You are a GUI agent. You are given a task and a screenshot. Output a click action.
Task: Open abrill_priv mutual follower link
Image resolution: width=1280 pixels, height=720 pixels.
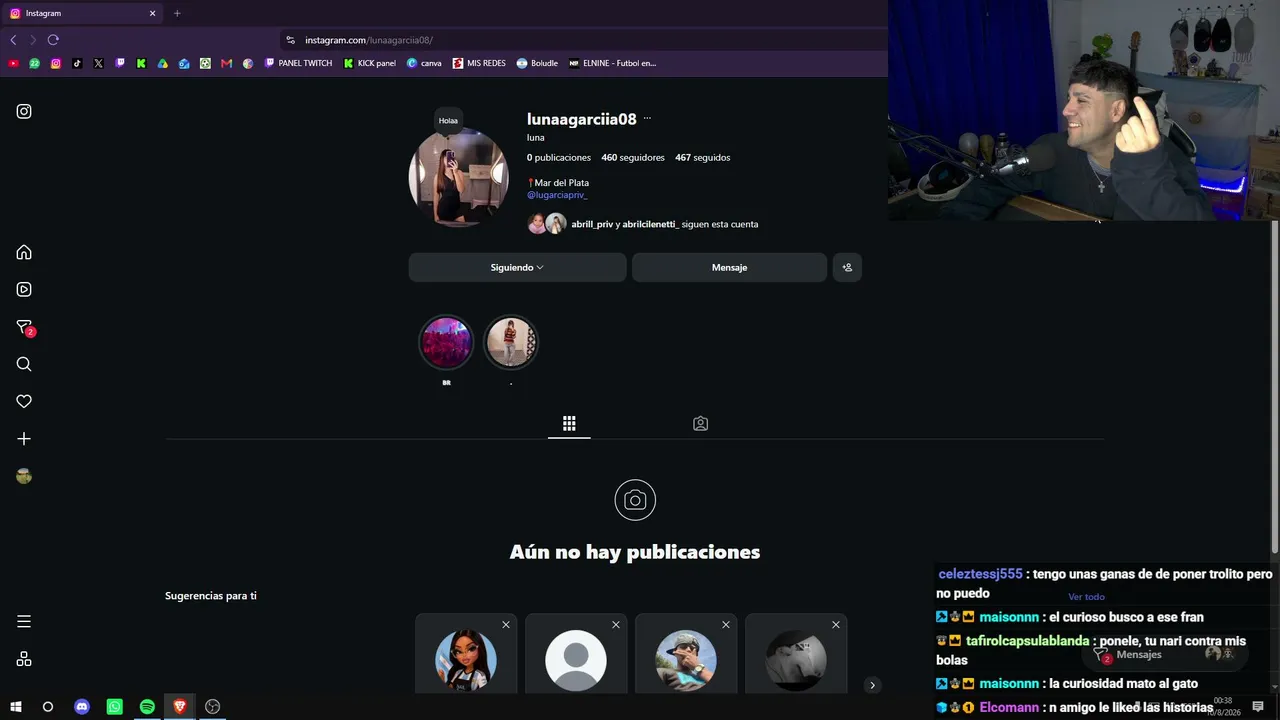592,224
